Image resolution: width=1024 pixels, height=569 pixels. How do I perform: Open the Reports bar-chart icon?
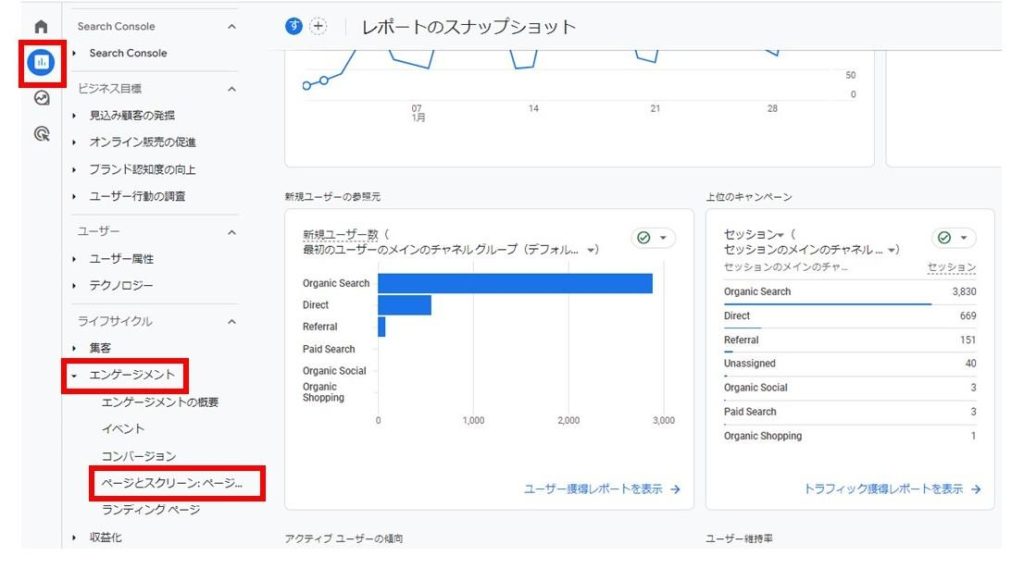41,63
